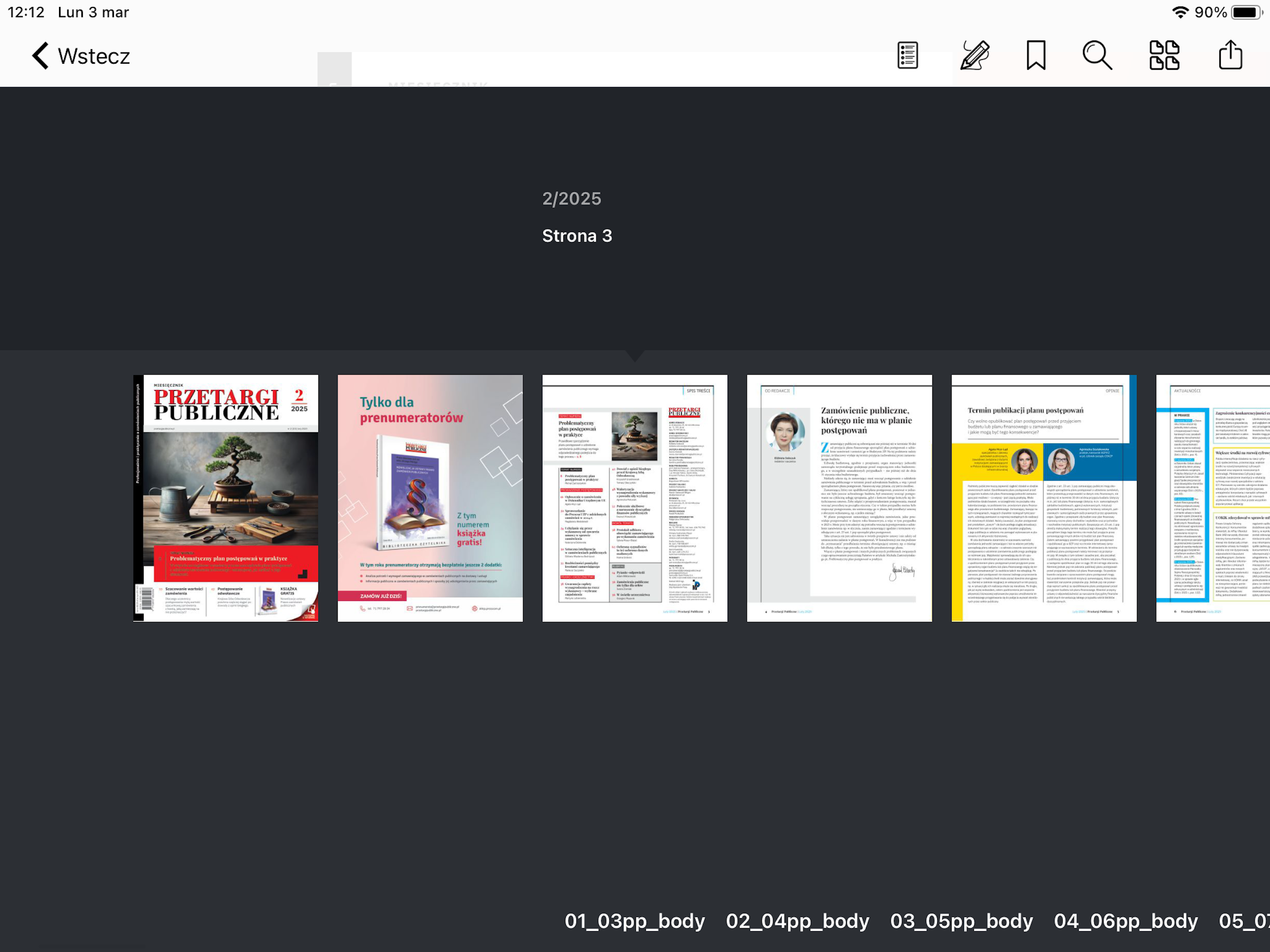
Task: Open the table of contents list icon
Action: [x=908, y=56]
